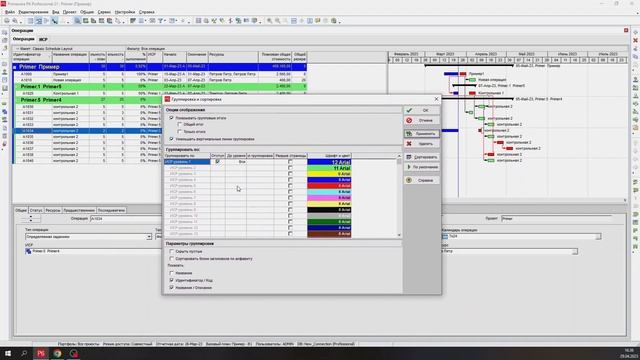
Task: Click the green '11 Arial' font color swatch
Action: 329,168
